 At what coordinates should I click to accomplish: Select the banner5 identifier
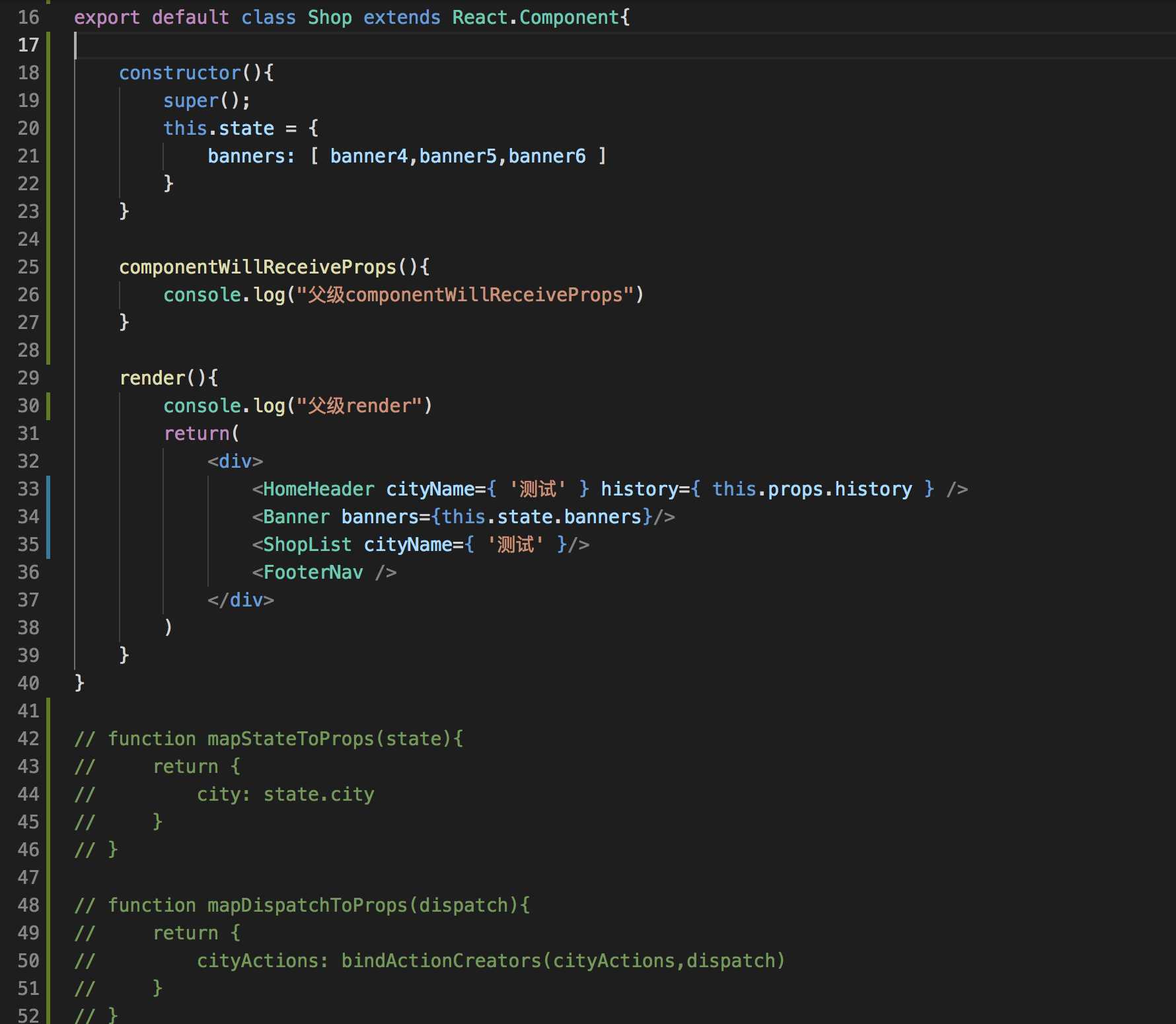pos(458,156)
